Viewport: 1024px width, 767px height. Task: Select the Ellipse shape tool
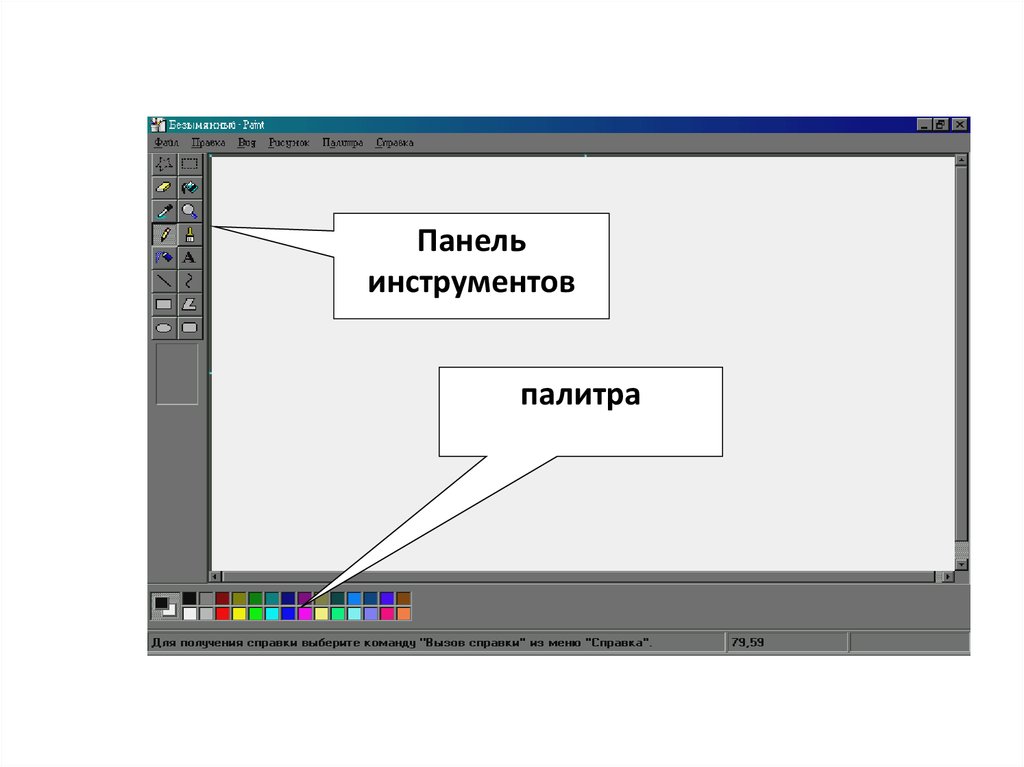[x=164, y=327]
